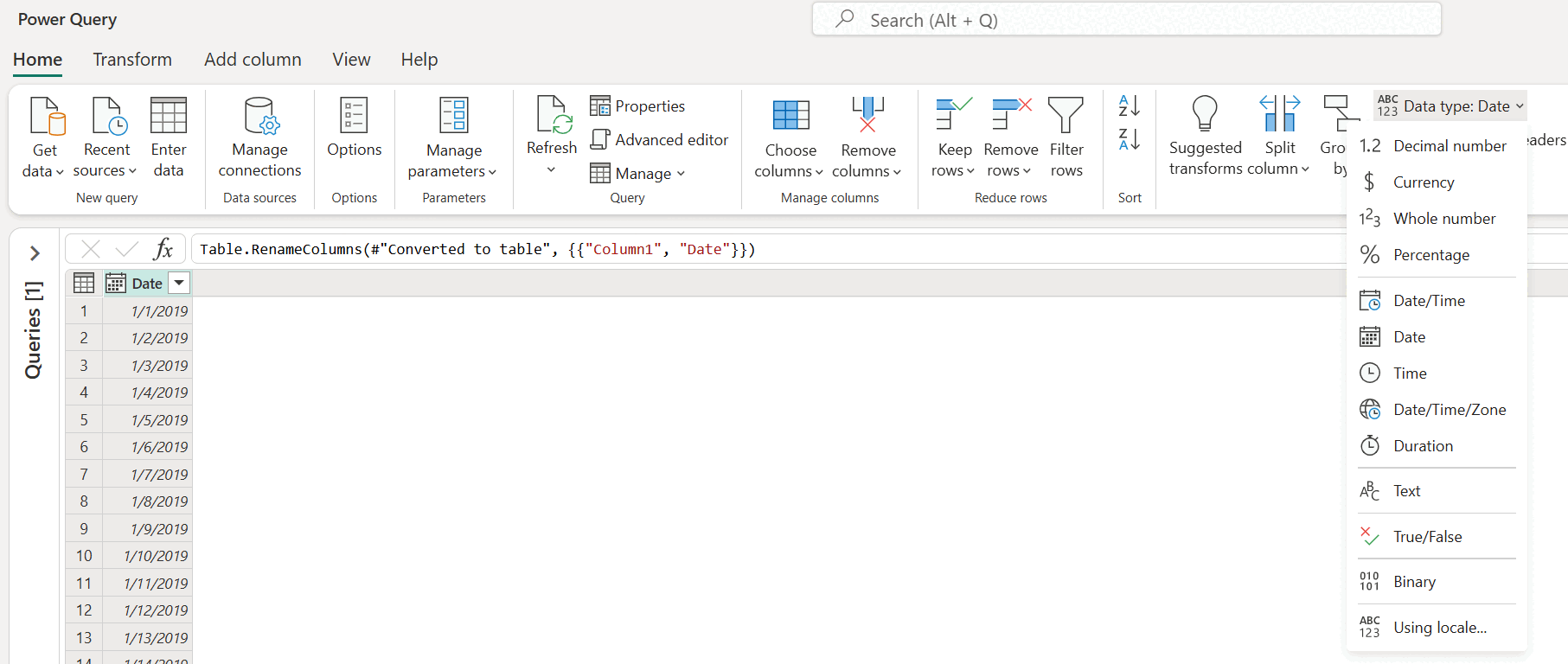This screenshot has width=1568, height=664.
Task: Show Suggested transforms lightbulb
Action: 1205,114
